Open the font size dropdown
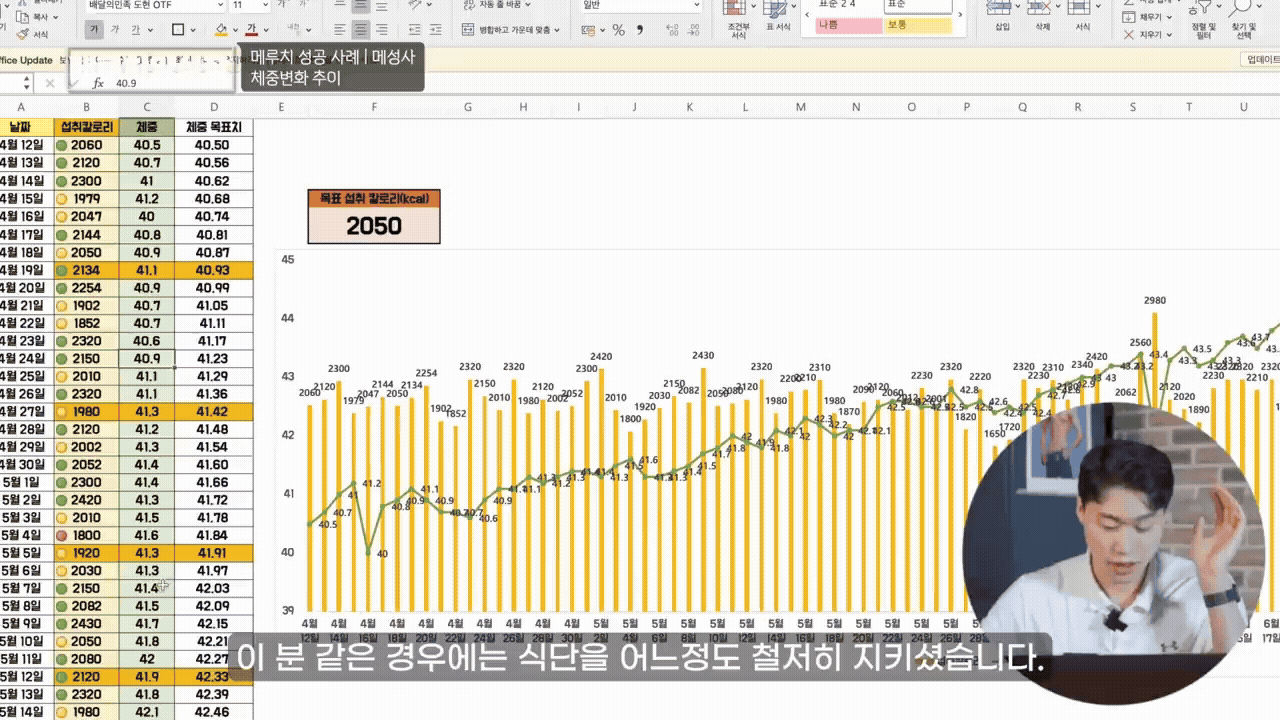 [x=265, y=5]
